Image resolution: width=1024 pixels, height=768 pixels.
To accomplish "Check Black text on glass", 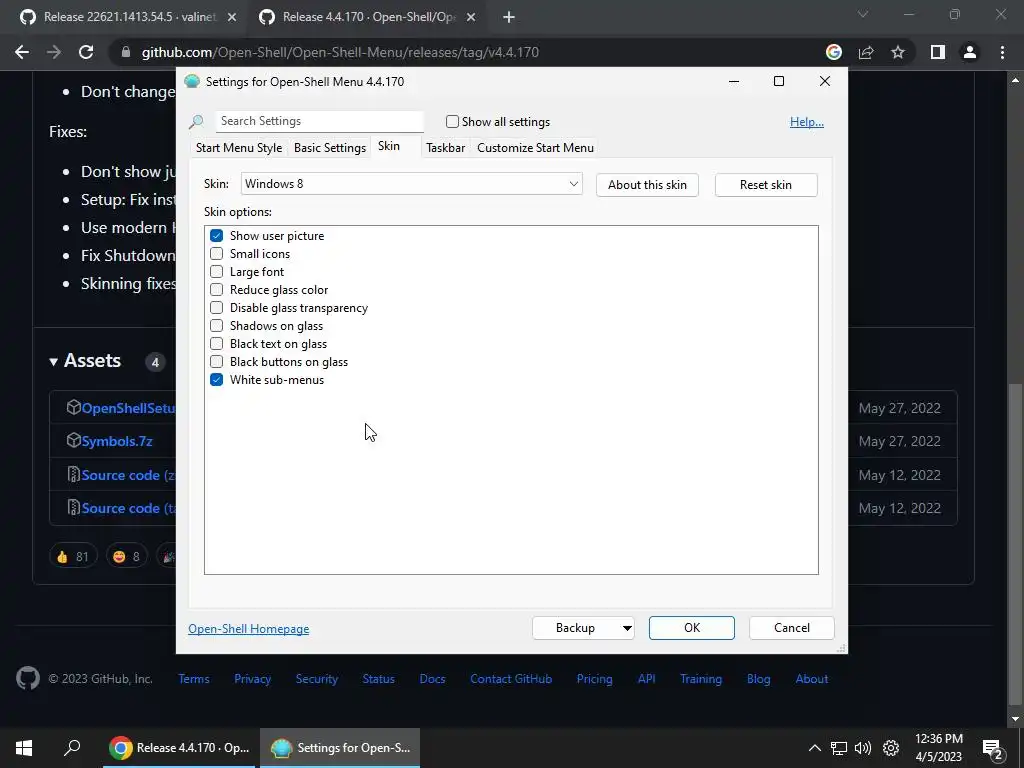I will tap(216, 344).
